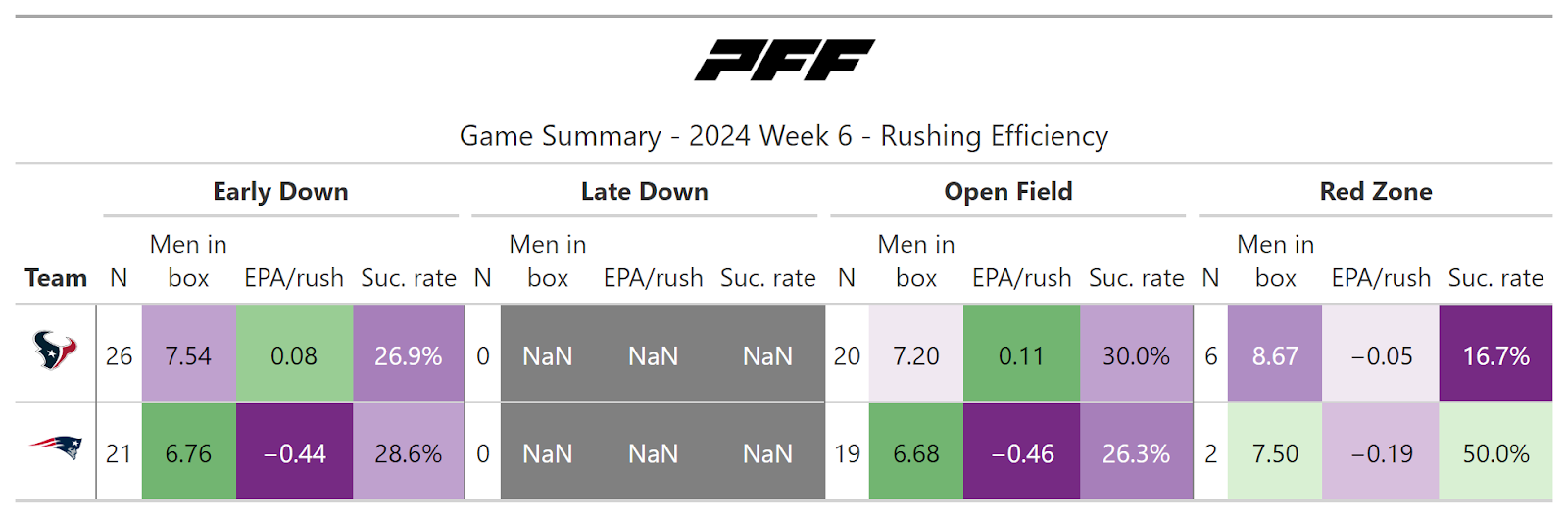Click the Patriots 6.76 men in box cell
This screenshot has width=1568, height=517.
(188, 453)
